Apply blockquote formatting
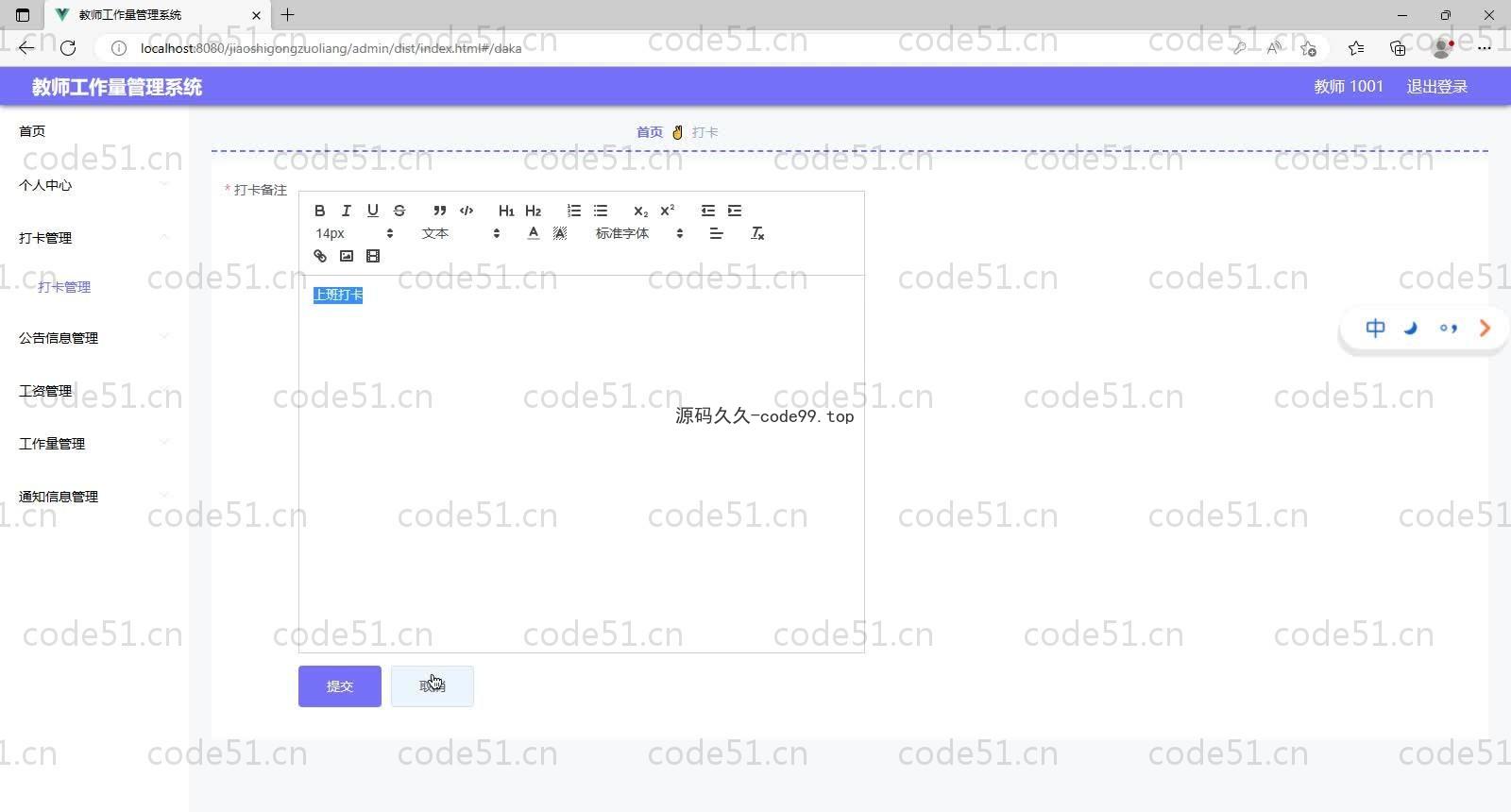The image size is (1511, 812). [439, 211]
